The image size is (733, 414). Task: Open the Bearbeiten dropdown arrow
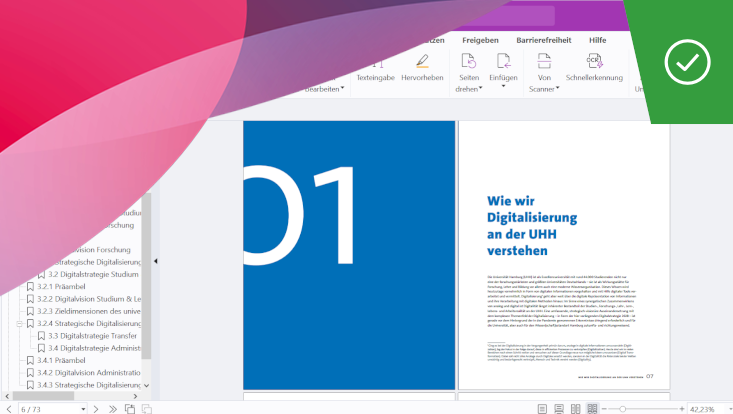click(x=343, y=88)
